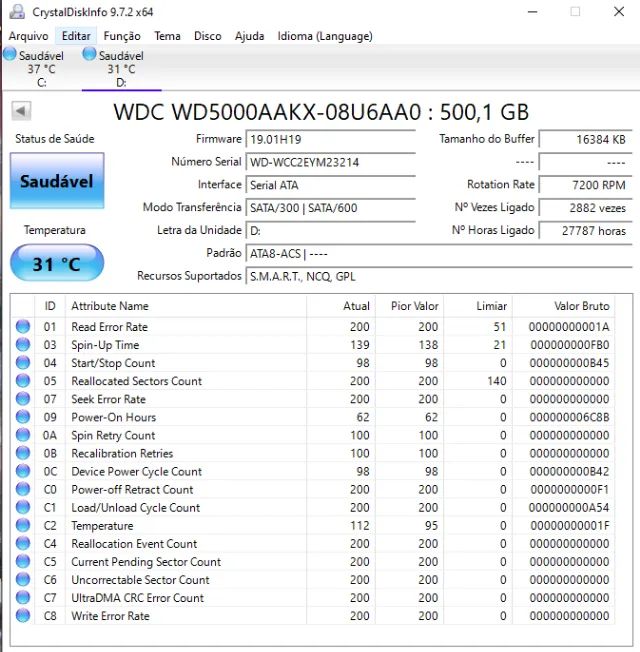This screenshot has width=640, height=652.
Task: Click the power-on hours field 27787 horas
Action: tap(586, 231)
